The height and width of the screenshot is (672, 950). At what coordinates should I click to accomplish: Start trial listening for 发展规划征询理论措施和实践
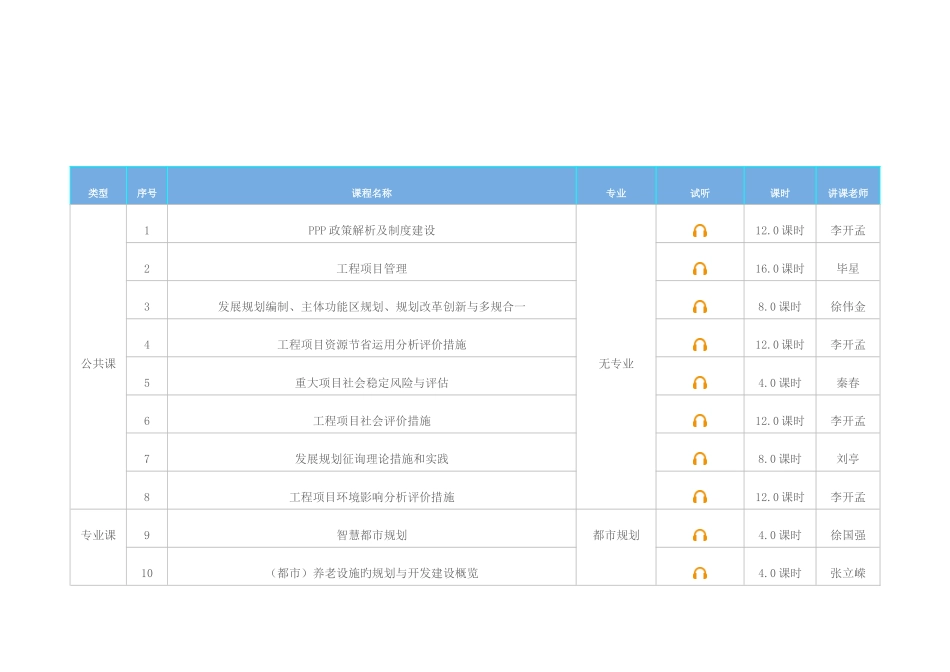700,459
